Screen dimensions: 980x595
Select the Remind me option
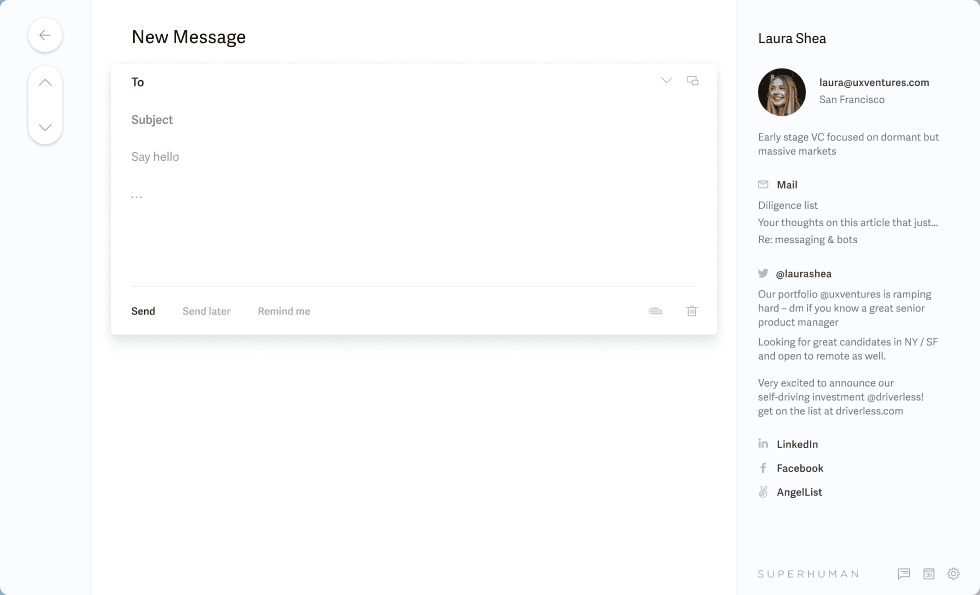[283, 311]
